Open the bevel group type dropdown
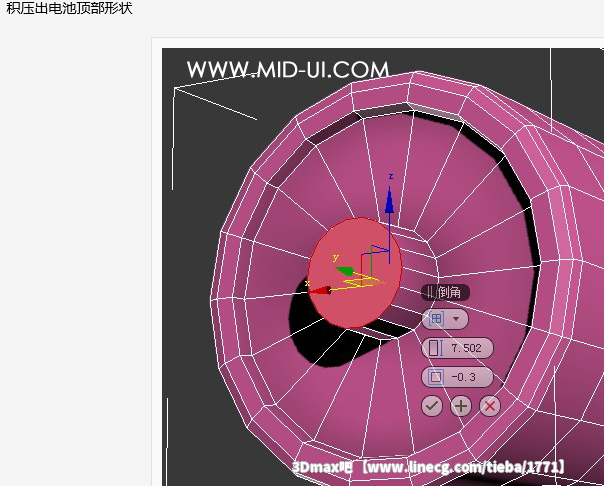Screen dimensions: 604x486 click(x=445, y=319)
